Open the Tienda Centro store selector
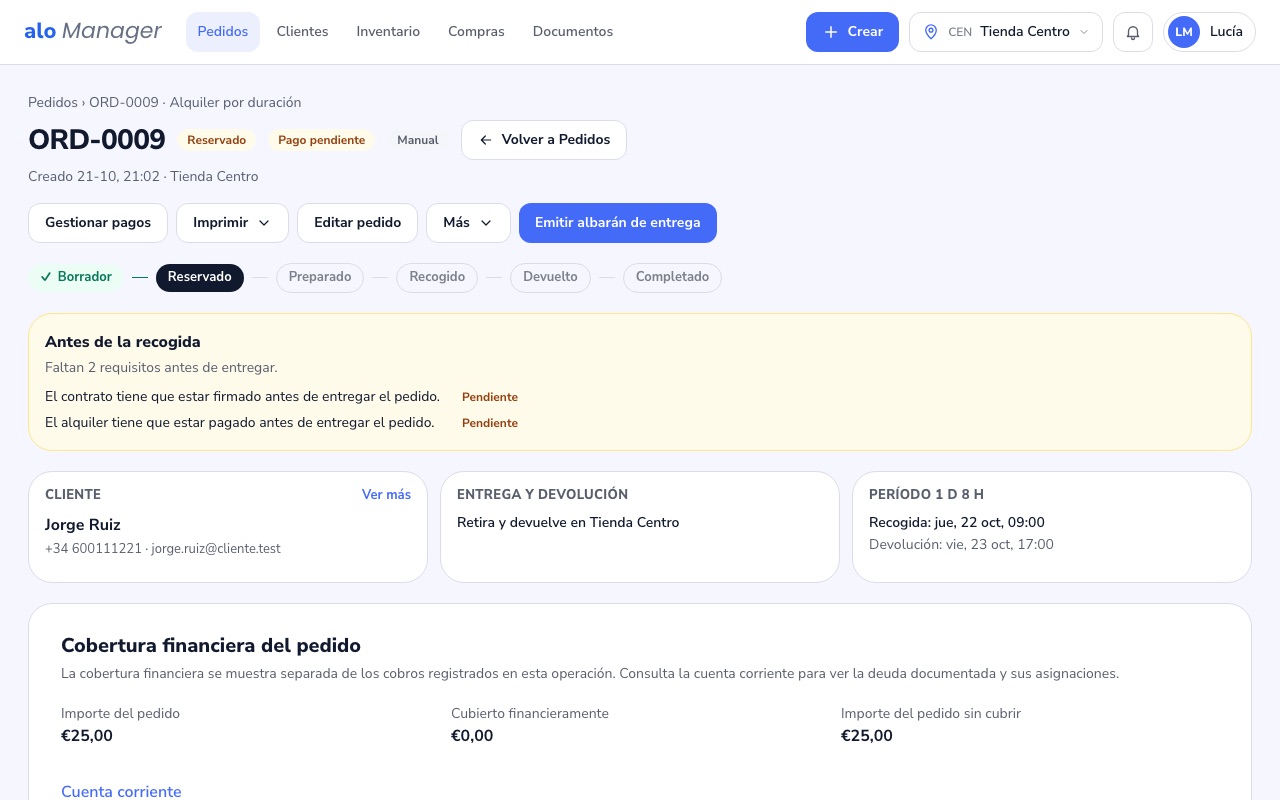The image size is (1280, 800). pos(1006,32)
